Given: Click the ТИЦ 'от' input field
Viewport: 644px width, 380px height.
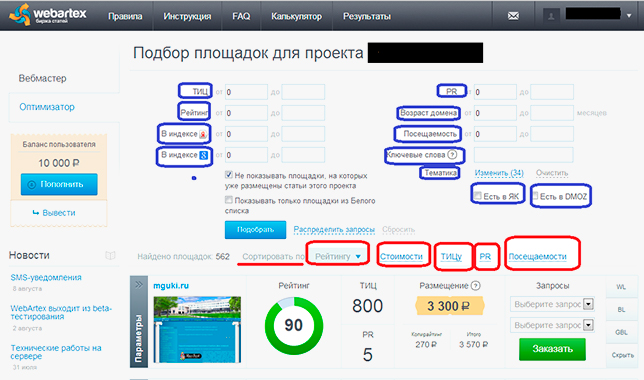Looking at the screenshot, I should point(246,92).
